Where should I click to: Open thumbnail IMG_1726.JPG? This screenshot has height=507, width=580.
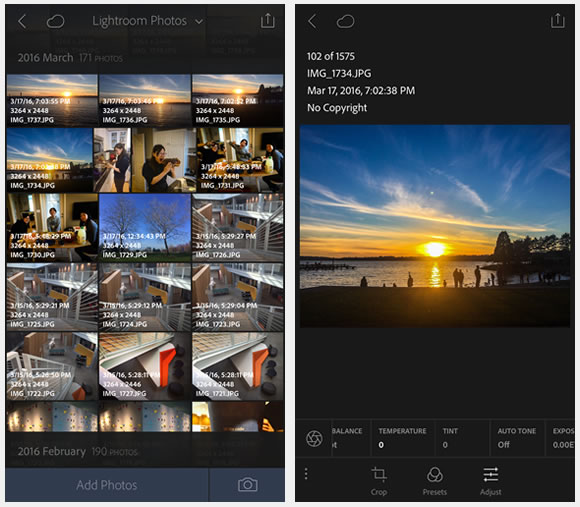[x=238, y=227]
